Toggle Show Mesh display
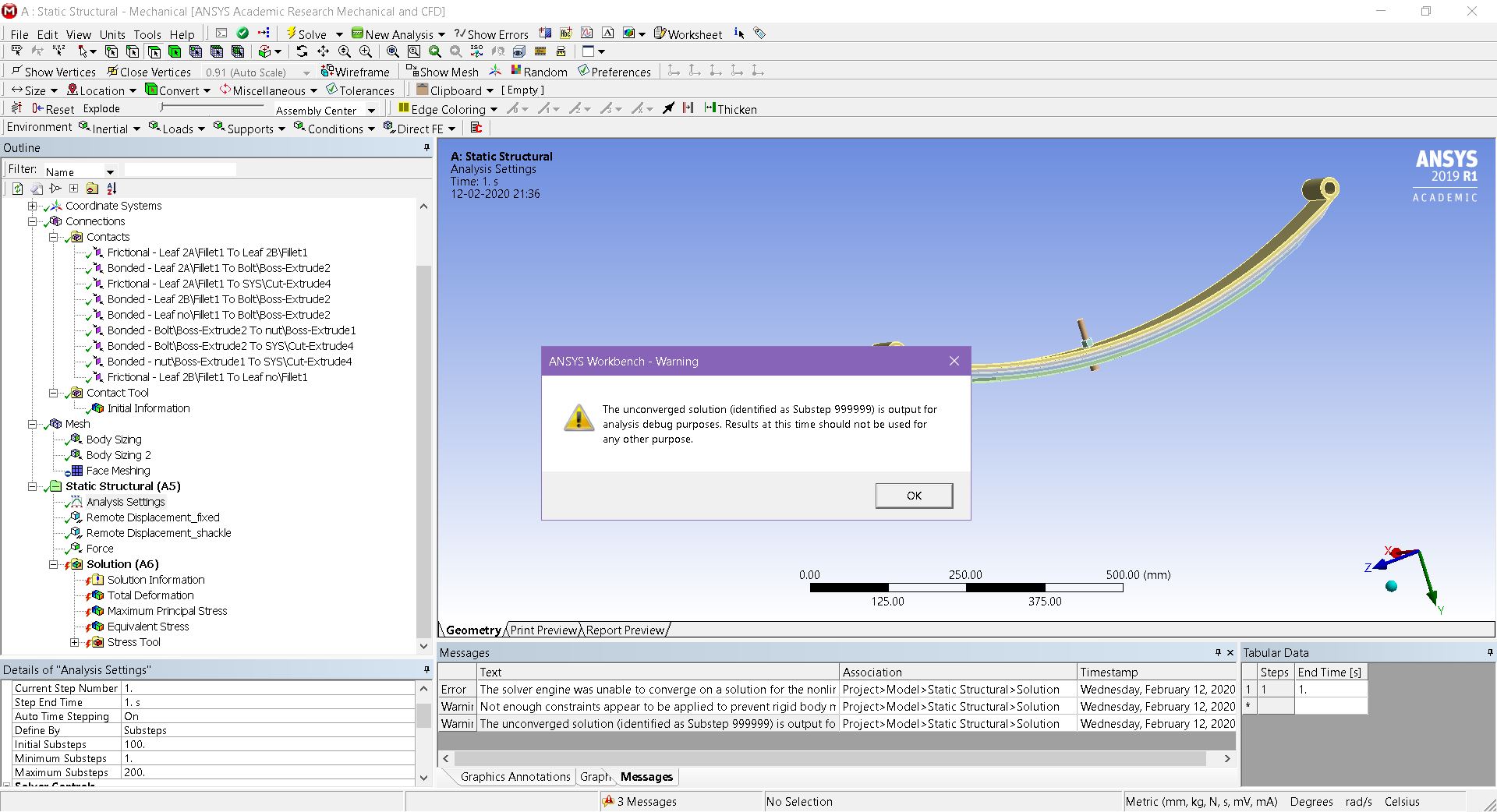Viewport: 1497px width, 812px height. pyautogui.click(x=442, y=72)
